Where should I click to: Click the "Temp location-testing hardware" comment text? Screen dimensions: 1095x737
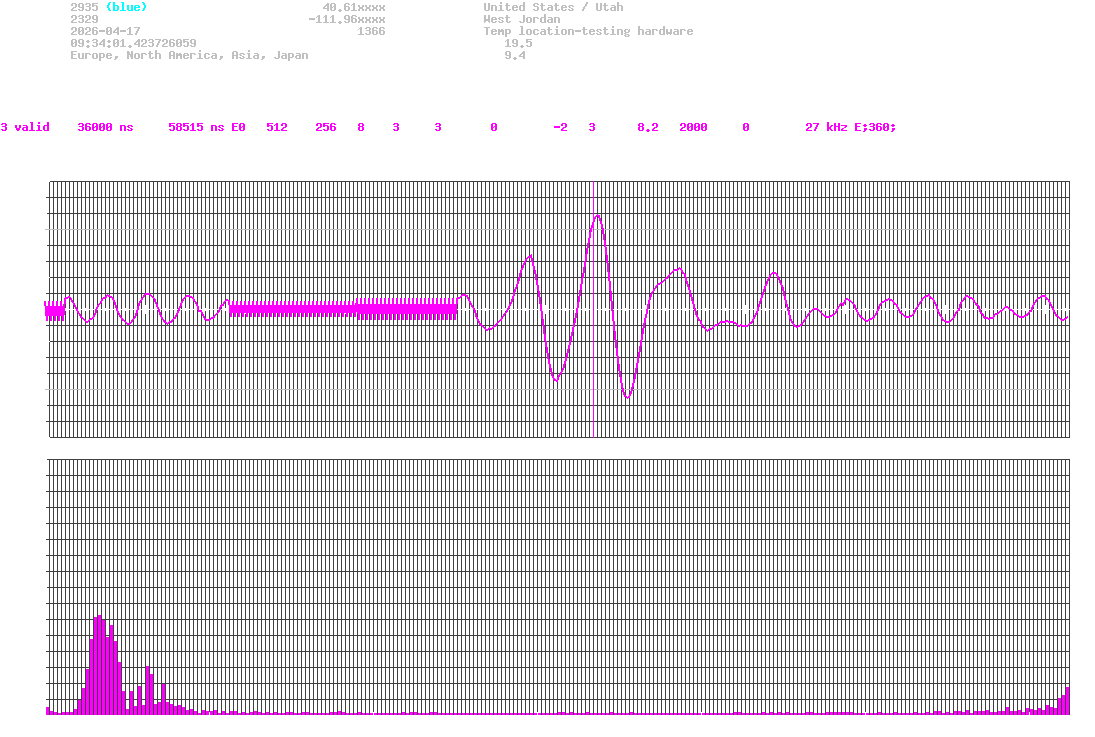(x=588, y=31)
